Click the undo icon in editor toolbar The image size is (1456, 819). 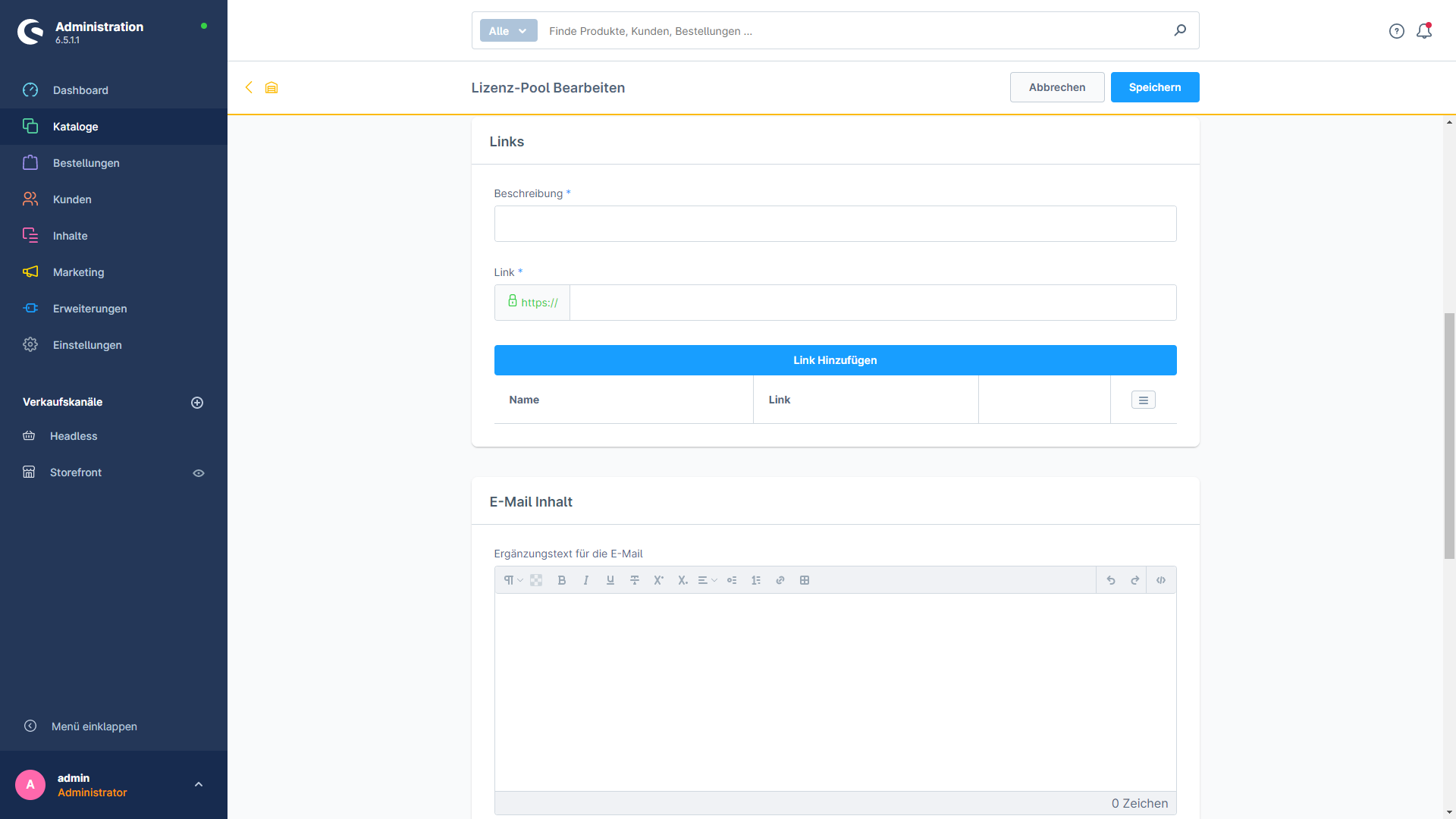click(x=1111, y=580)
